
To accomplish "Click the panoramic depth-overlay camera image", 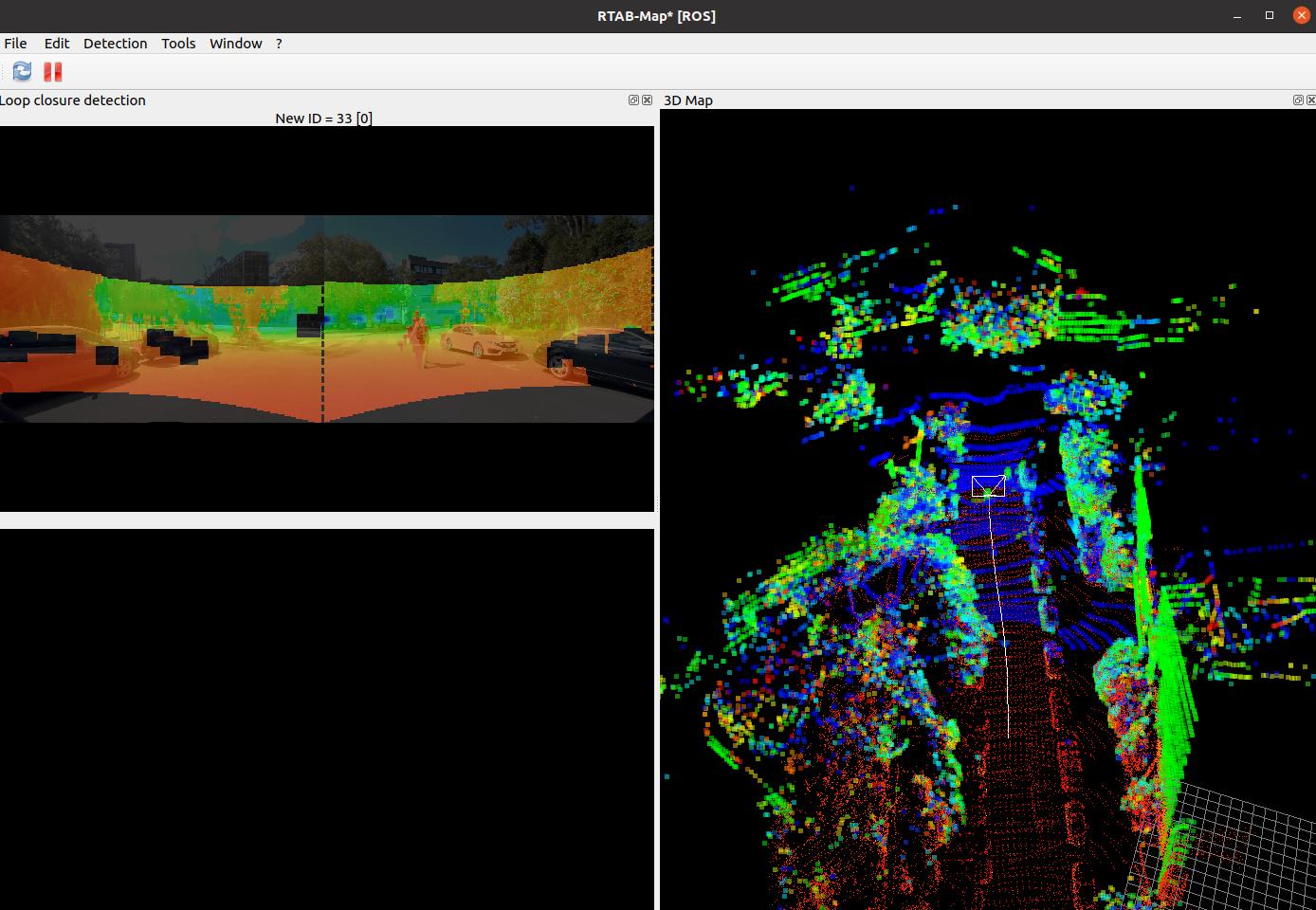I will pyautogui.click(x=326, y=318).
